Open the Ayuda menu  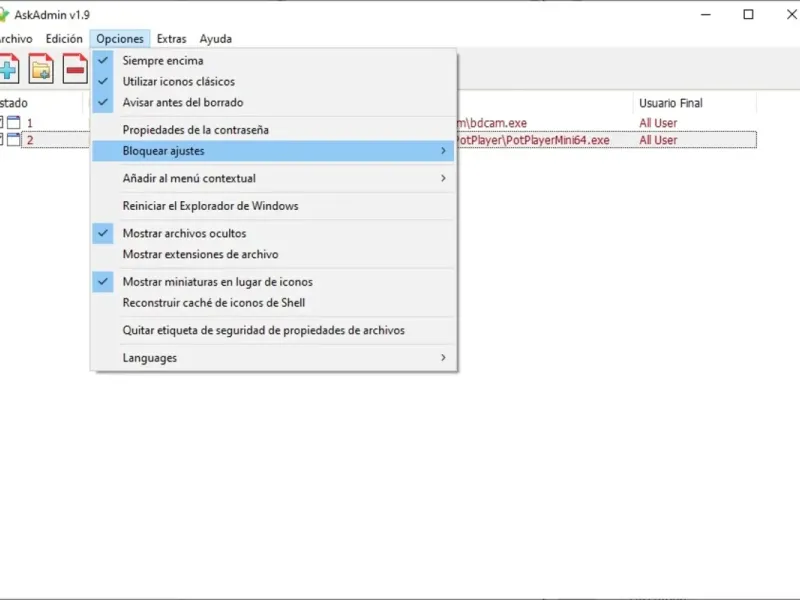(x=215, y=39)
